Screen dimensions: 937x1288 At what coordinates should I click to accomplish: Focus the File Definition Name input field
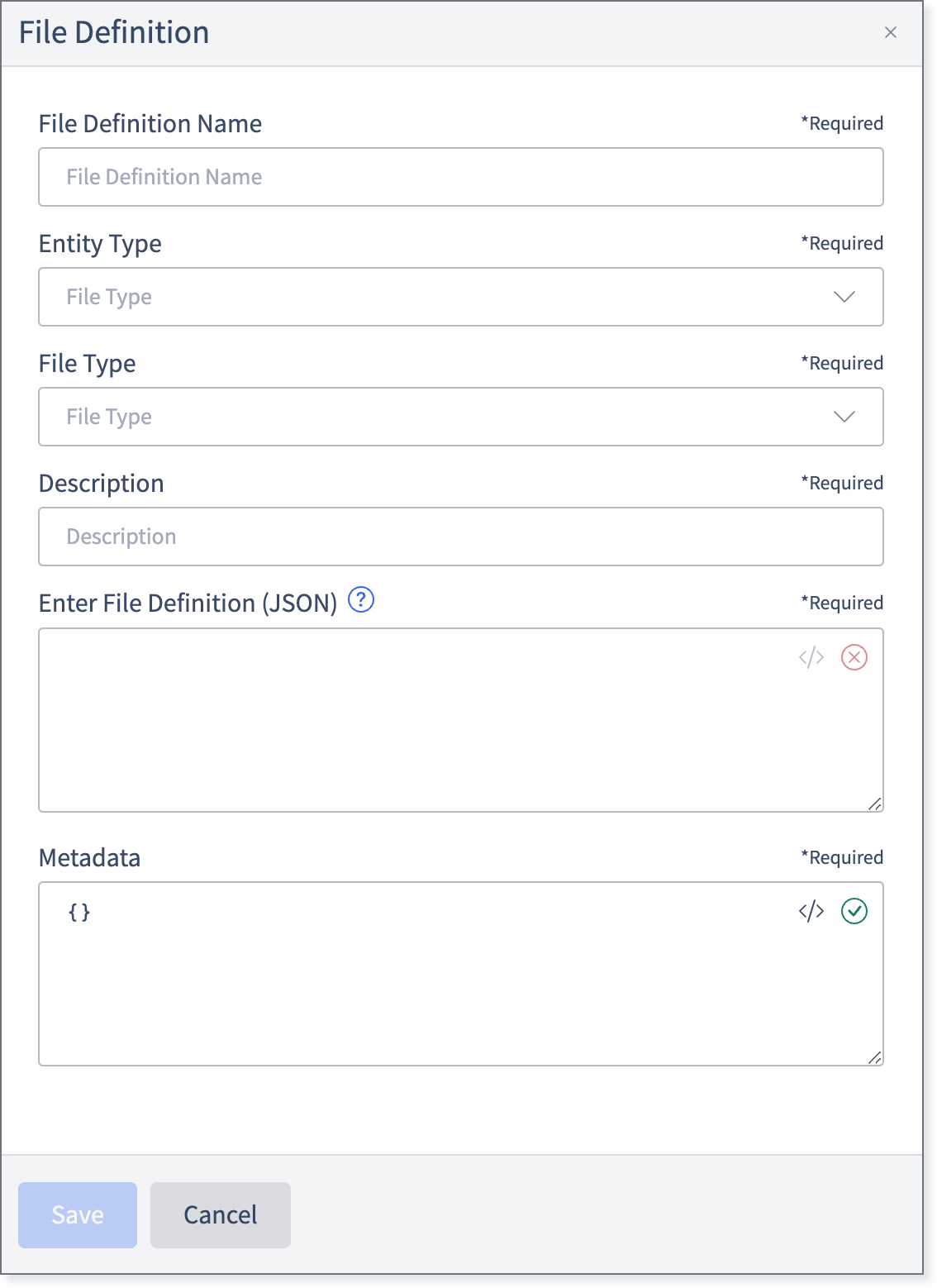(x=461, y=177)
